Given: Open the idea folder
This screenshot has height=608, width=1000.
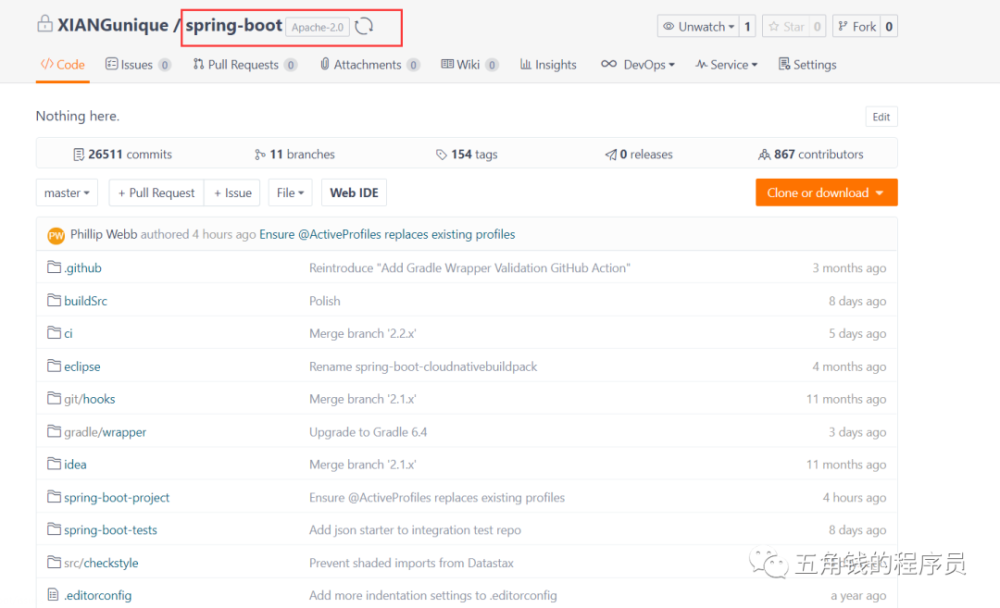Looking at the screenshot, I should point(75,465).
